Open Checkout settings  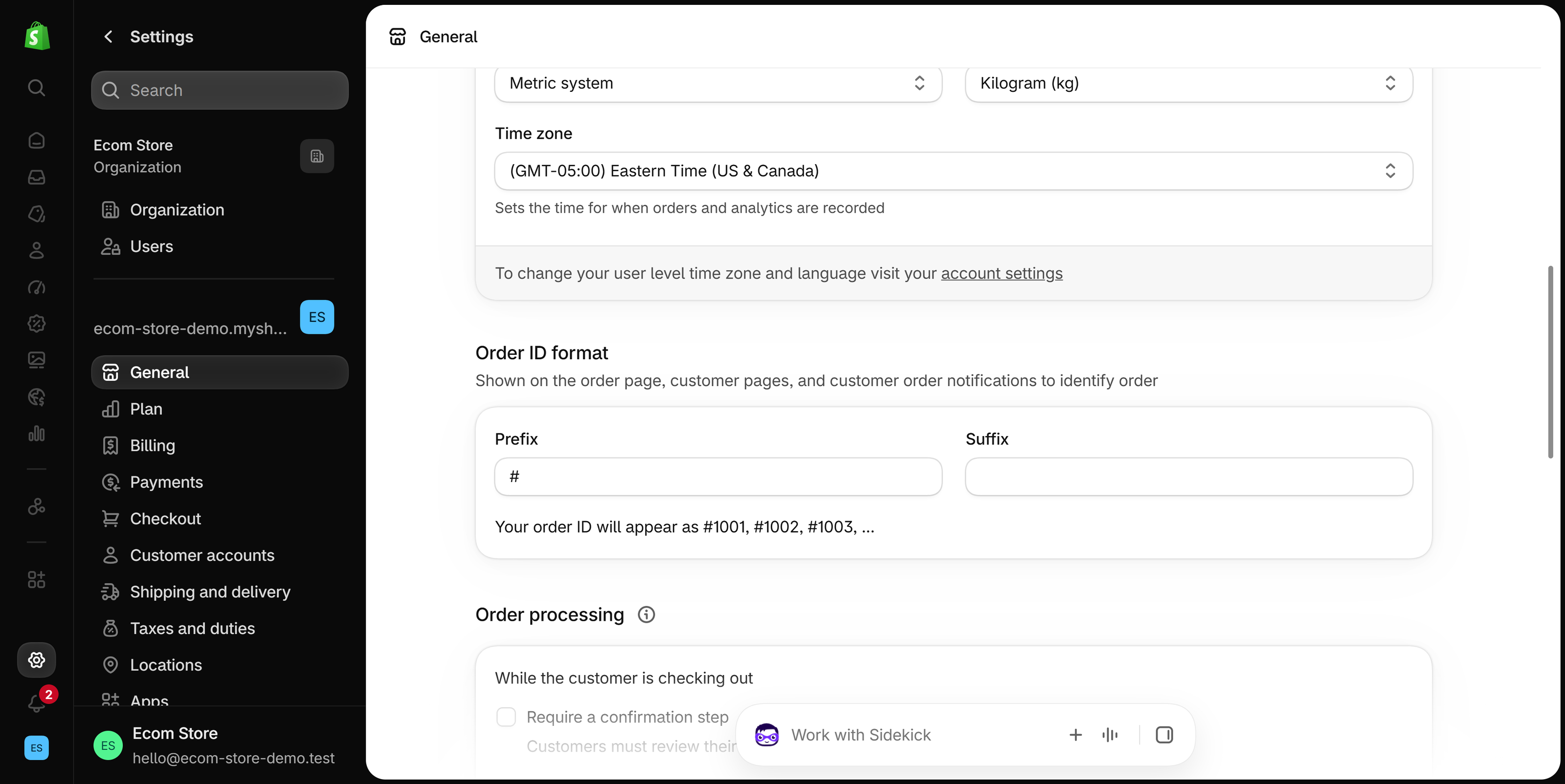pyautogui.click(x=220, y=519)
